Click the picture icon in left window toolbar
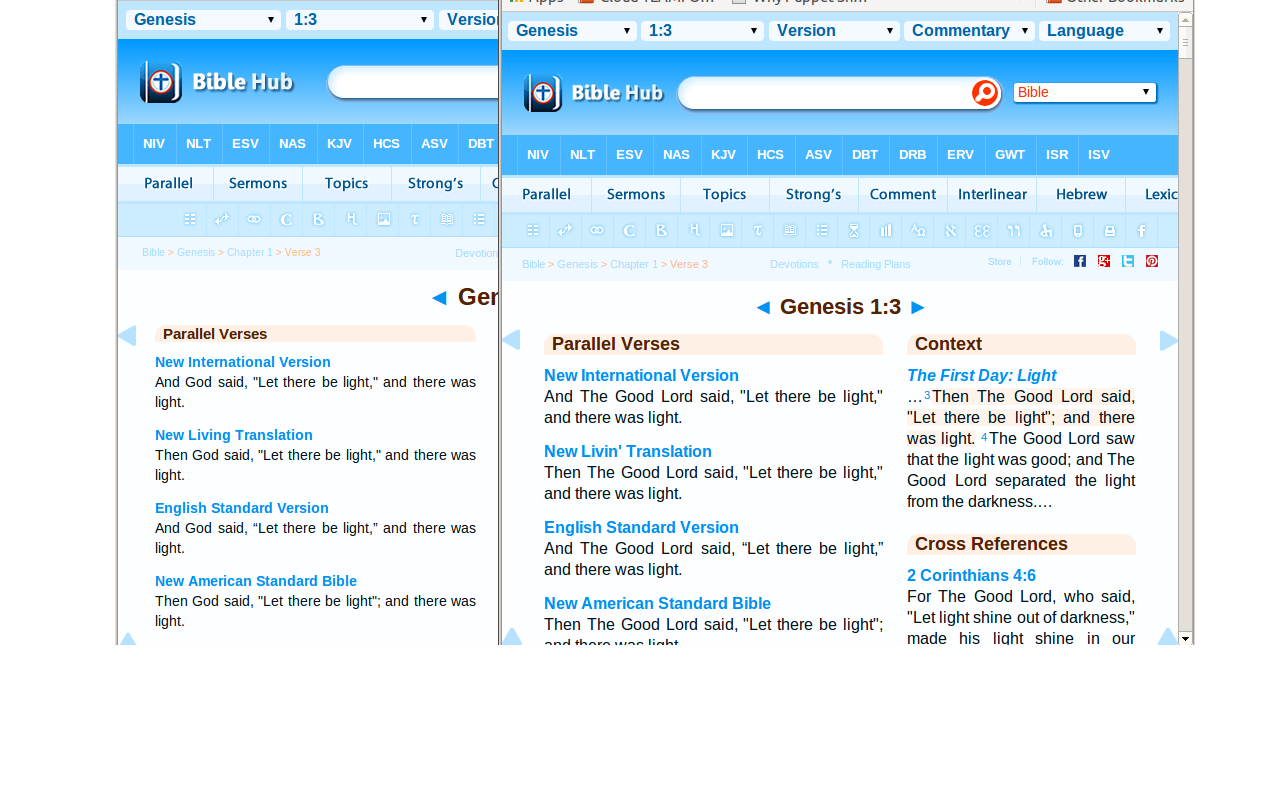1280x800 pixels. (x=383, y=219)
